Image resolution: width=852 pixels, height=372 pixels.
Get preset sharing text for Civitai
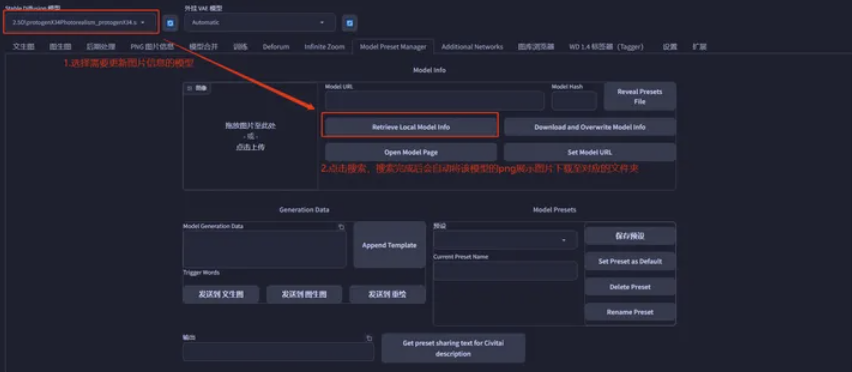[x=453, y=348]
